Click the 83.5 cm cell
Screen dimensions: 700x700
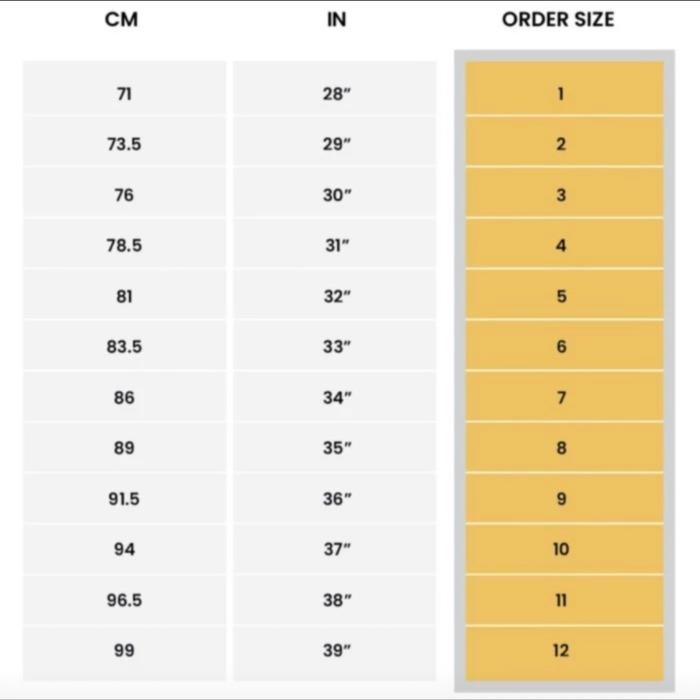pos(124,347)
